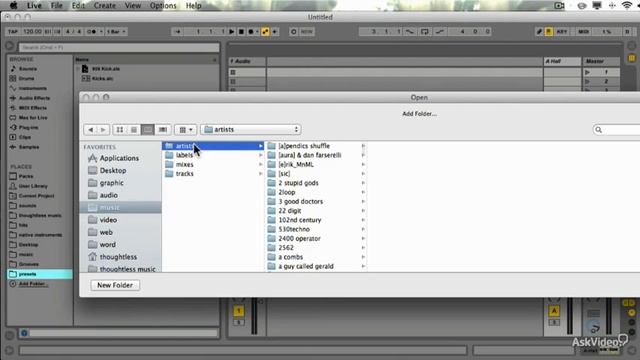This screenshot has width=640, height=360.
Task: Toggle the MIDI map mode switch
Action: [x=584, y=31]
